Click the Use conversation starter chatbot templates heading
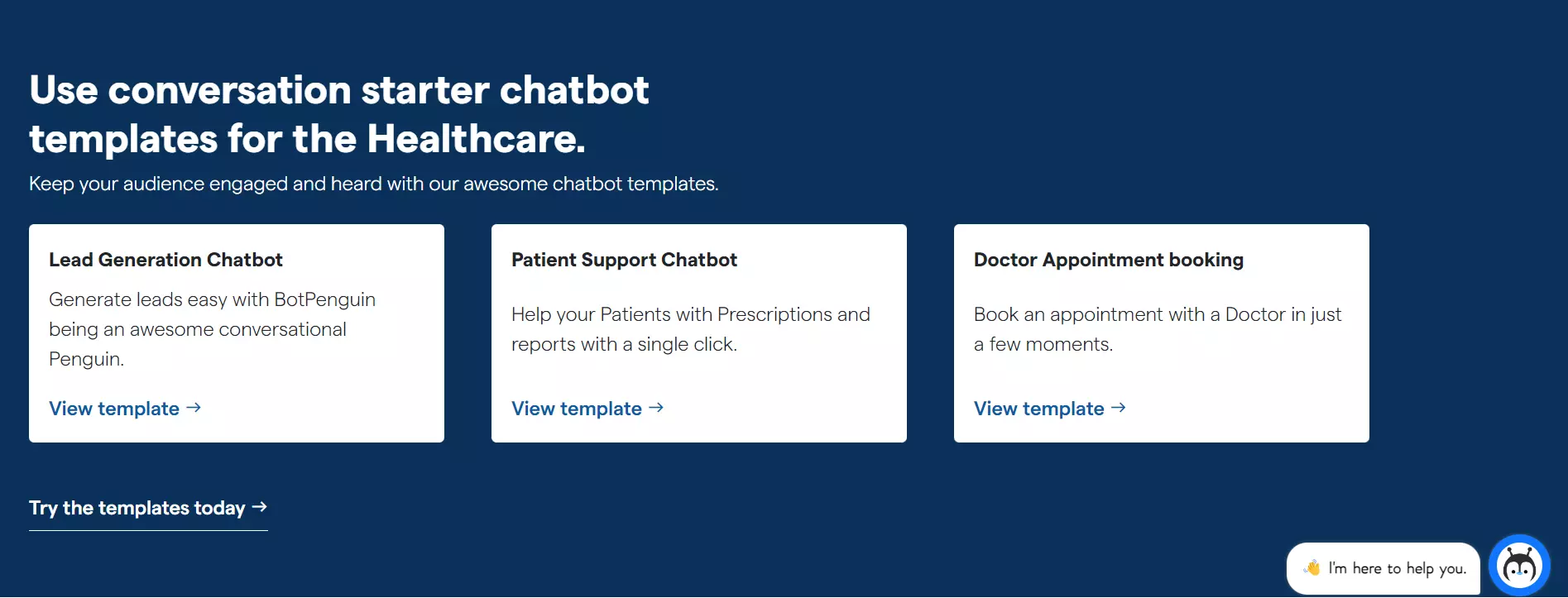 (x=339, y=114)
